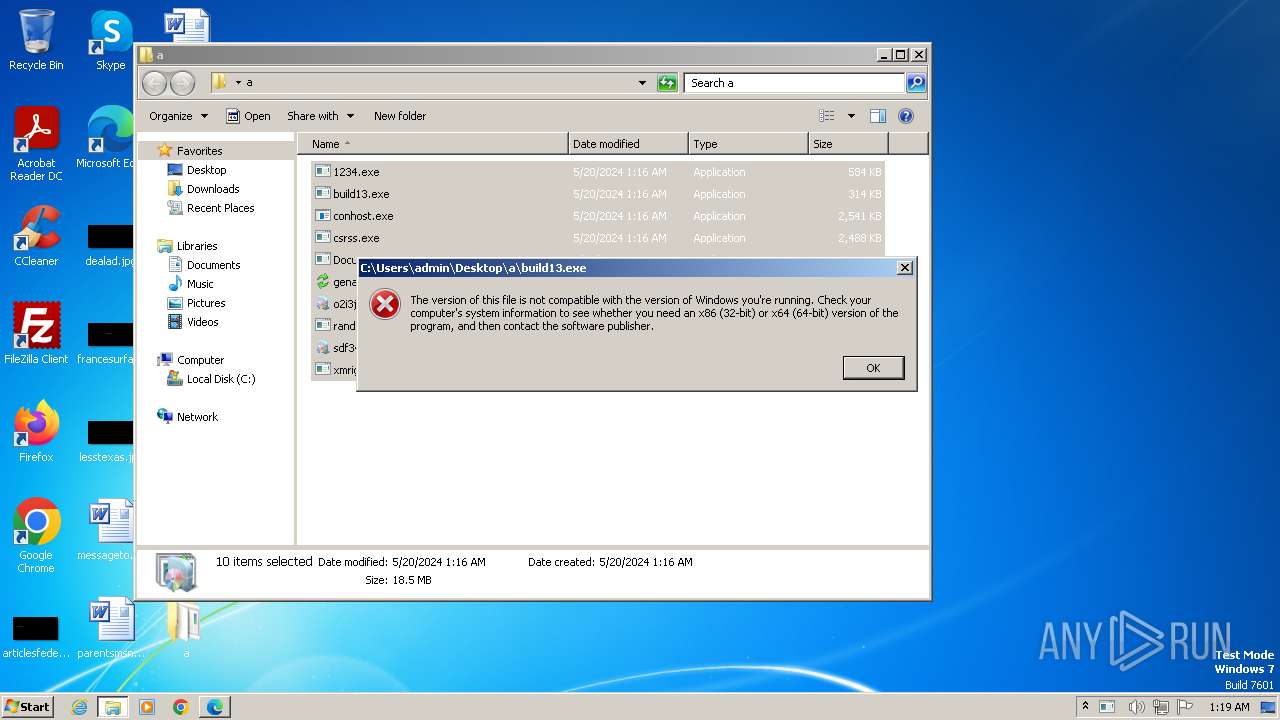This screenshot has height=720, width=1280.
Task: Open the Pictures library
Action: pos(206,303)
